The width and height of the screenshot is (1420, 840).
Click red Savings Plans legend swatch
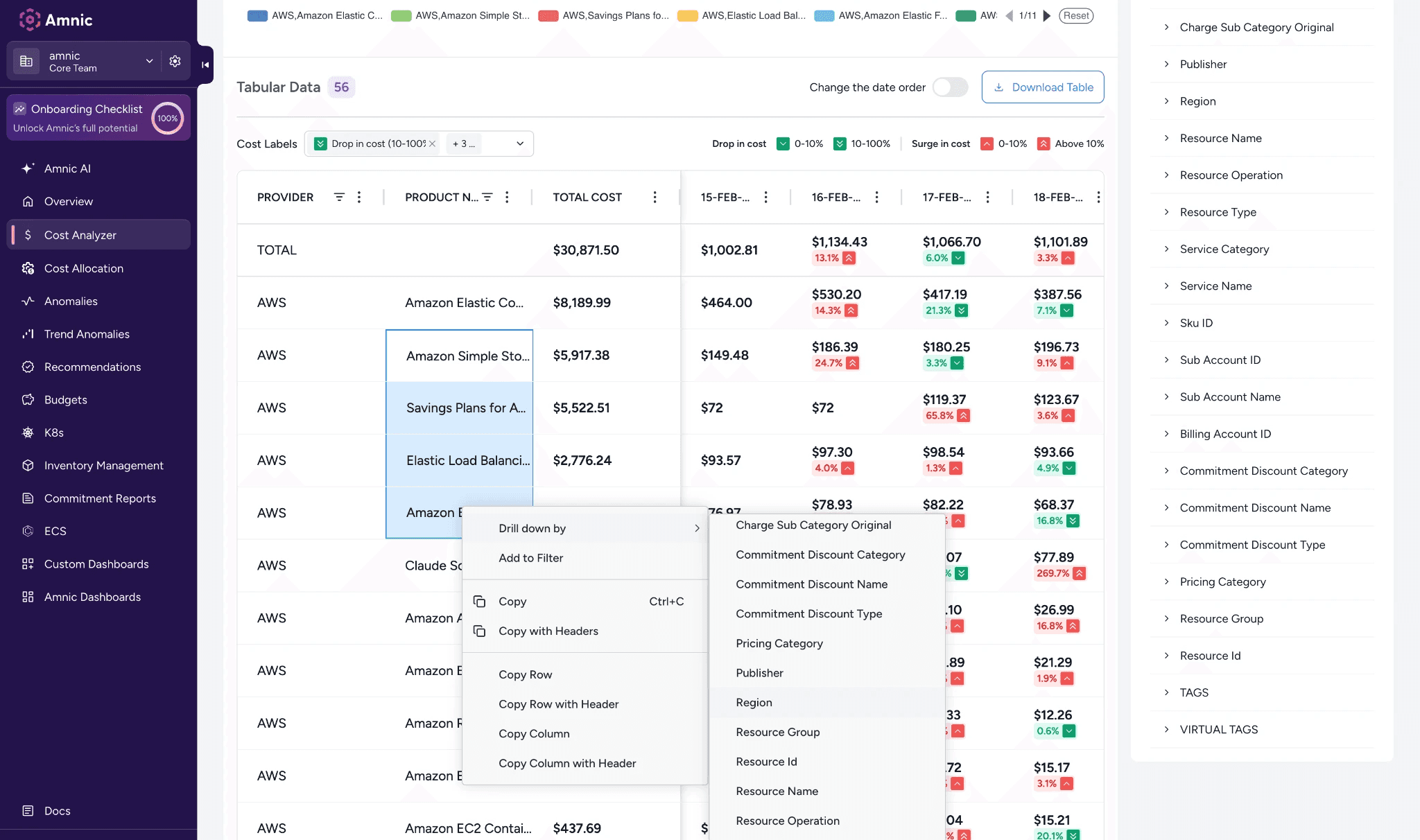coord(548,15)
